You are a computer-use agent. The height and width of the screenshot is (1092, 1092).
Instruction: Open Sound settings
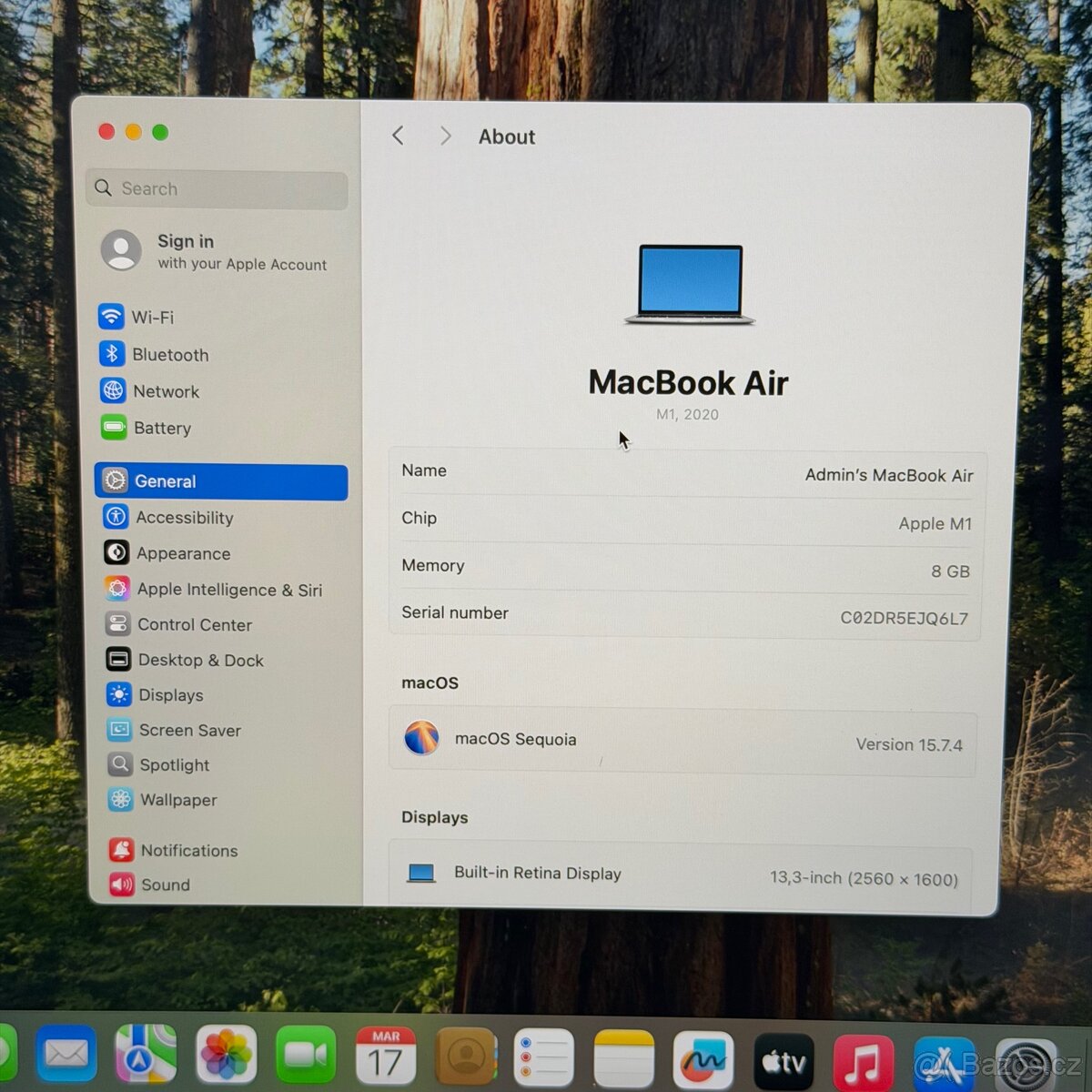pyautogui.click(x=149, y=885)
